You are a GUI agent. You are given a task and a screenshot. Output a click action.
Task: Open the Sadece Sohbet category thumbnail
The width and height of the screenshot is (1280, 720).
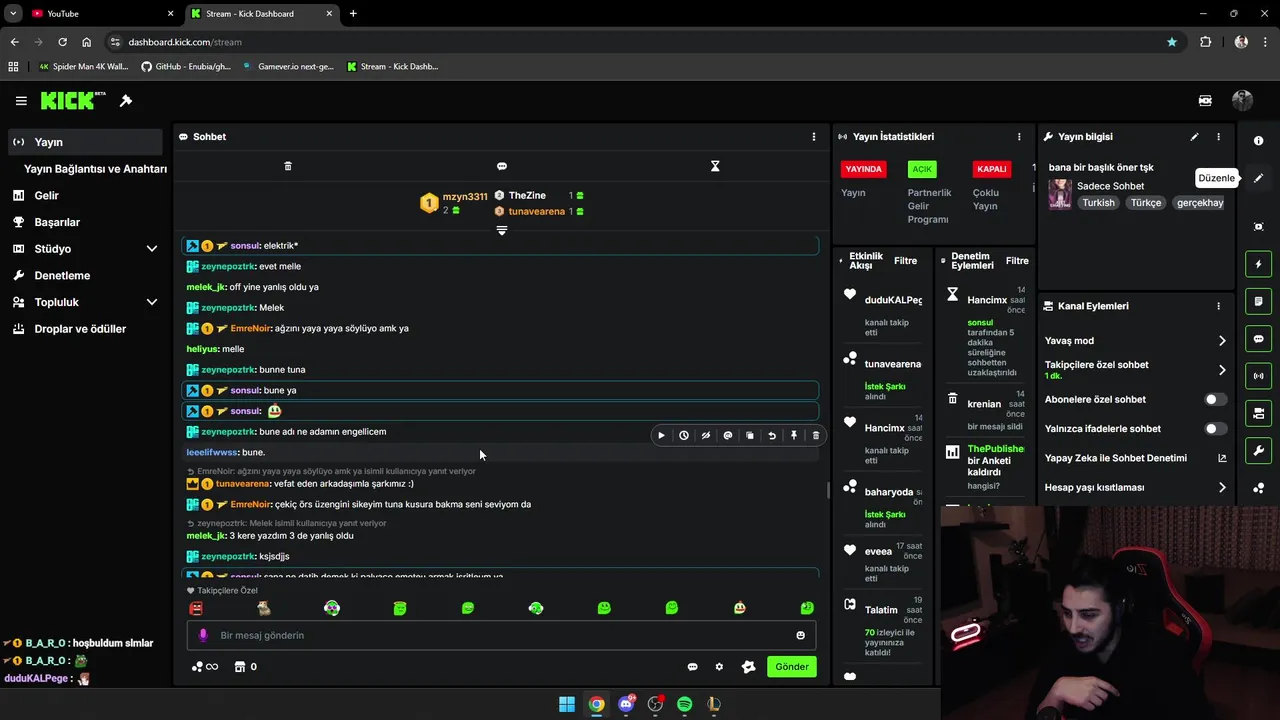[1060, 194]
